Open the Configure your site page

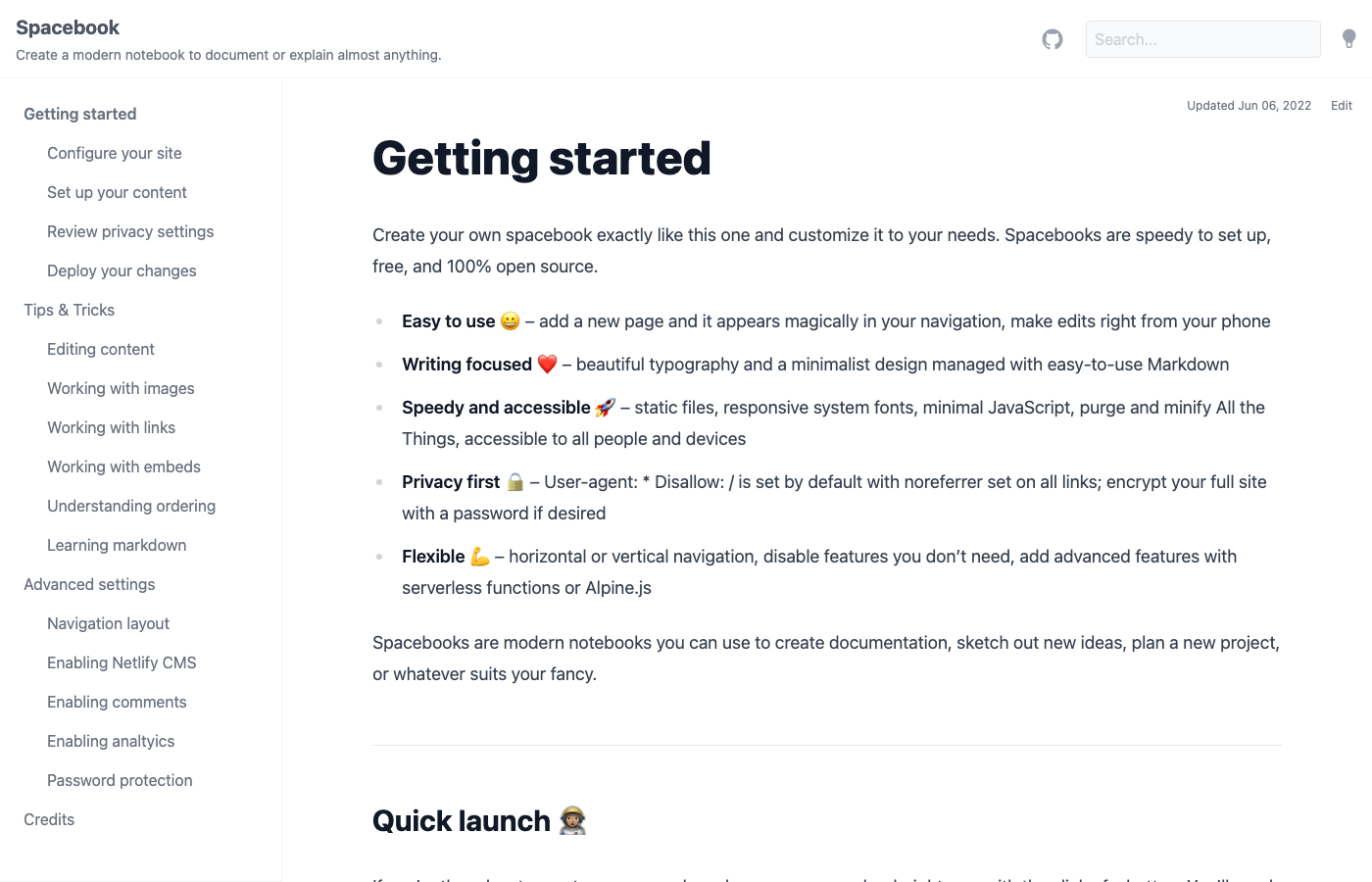[x=114, y=153]
